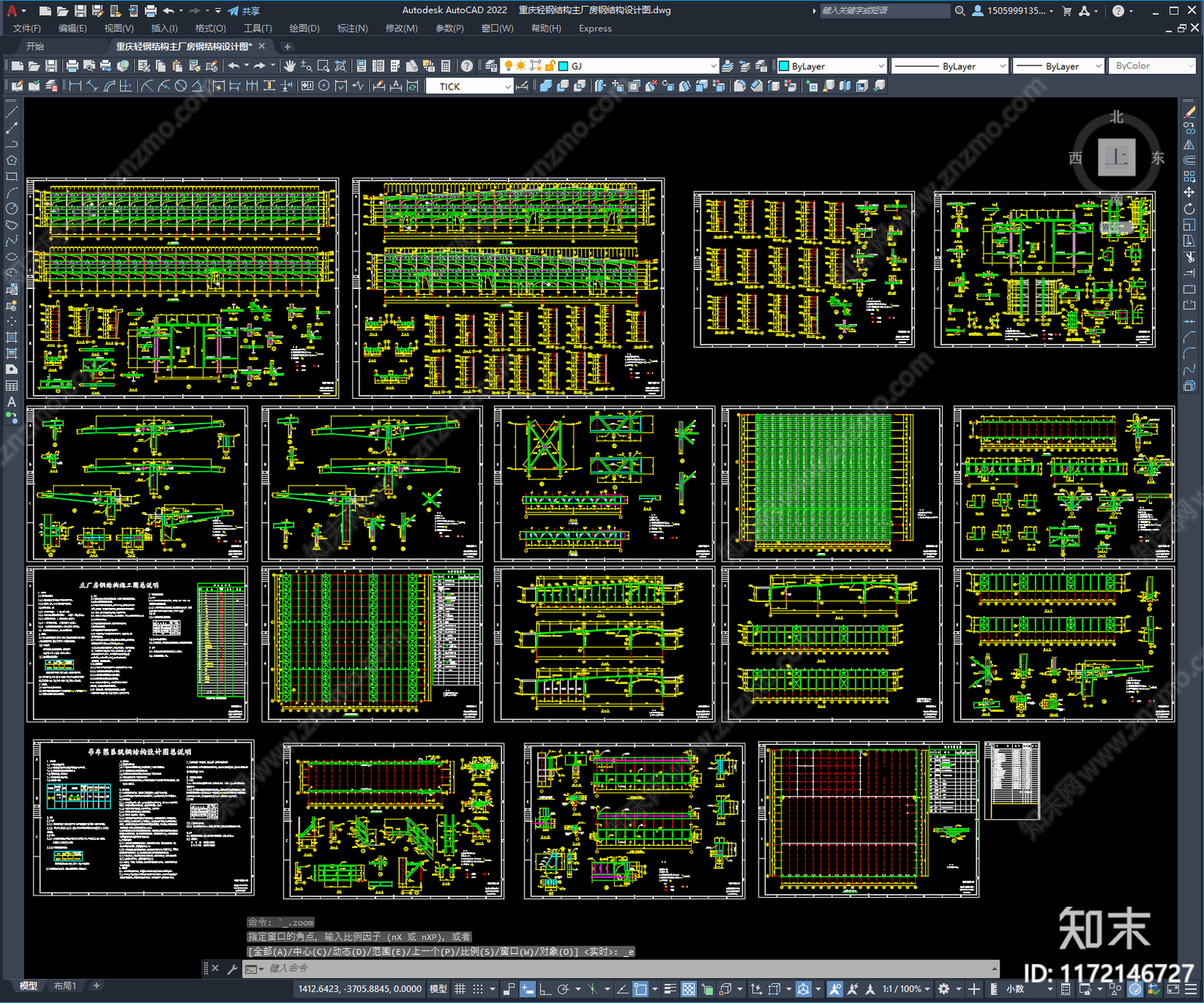Viewport: 1204px width, 1003px height.
Task: Switch to the 开始 tab
Action: click(35, 47)
